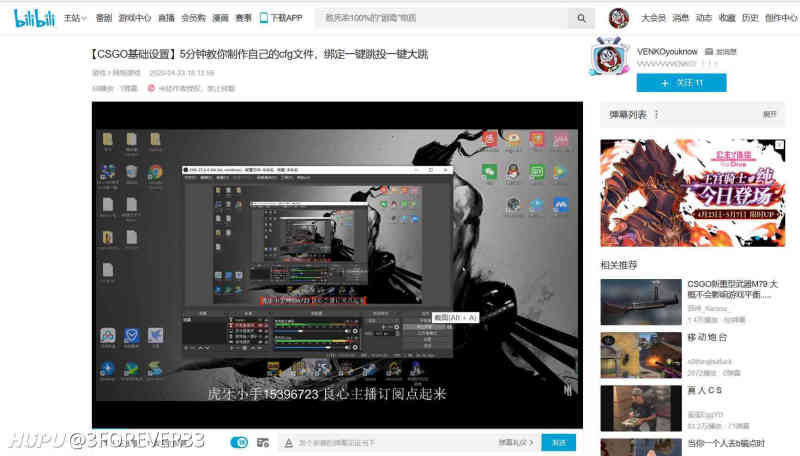Expand the 主站 dropdown in navbar
Screen dimensions: 800x456
pyautogui.click(x=75, y=18)
